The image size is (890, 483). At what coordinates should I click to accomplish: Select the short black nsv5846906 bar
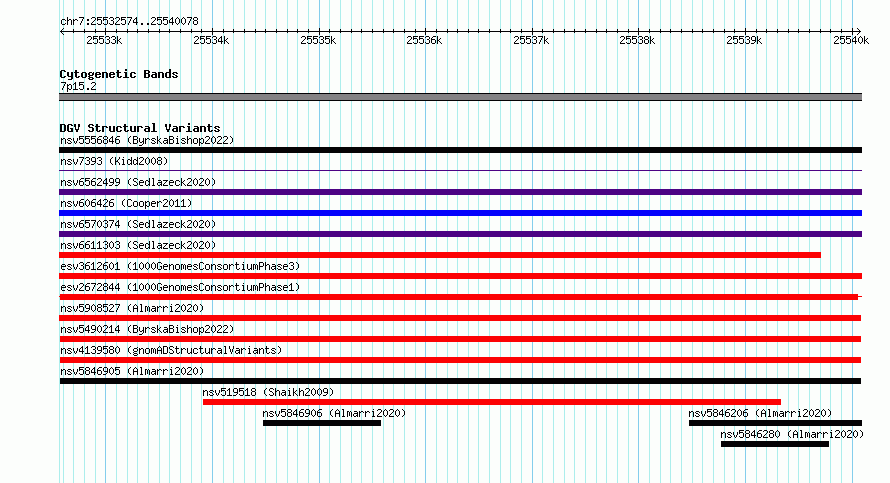[x=322, y=423]
